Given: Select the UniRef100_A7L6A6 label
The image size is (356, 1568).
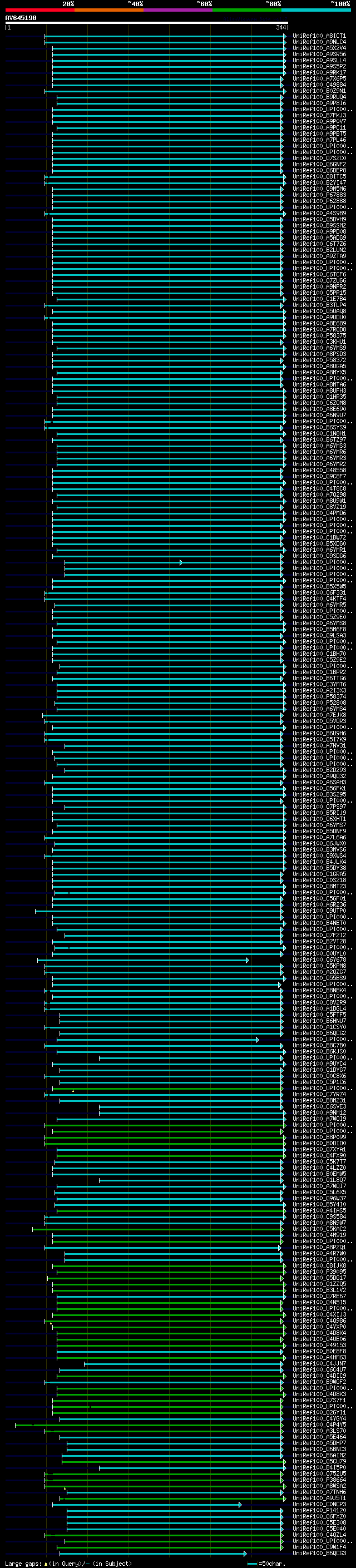Looking at the screenshot, I should [319, 838].
